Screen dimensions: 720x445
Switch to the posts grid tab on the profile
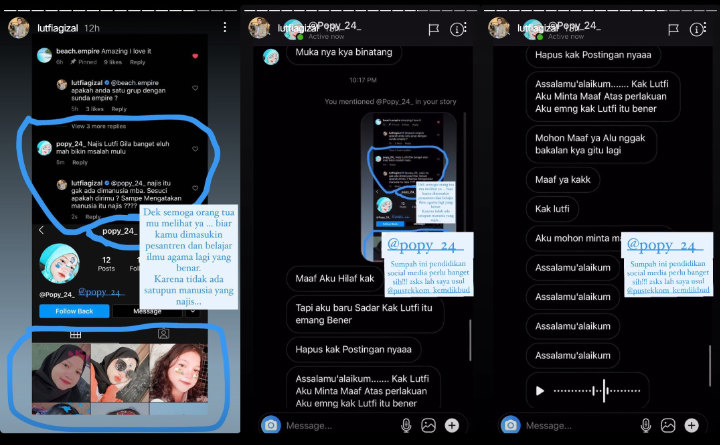(75, 334)
